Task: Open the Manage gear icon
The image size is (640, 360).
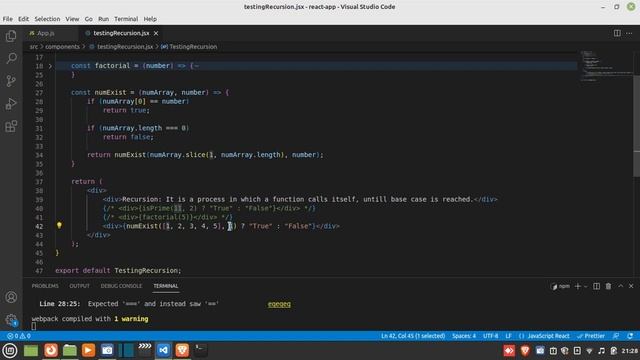Action: (11, 320)
